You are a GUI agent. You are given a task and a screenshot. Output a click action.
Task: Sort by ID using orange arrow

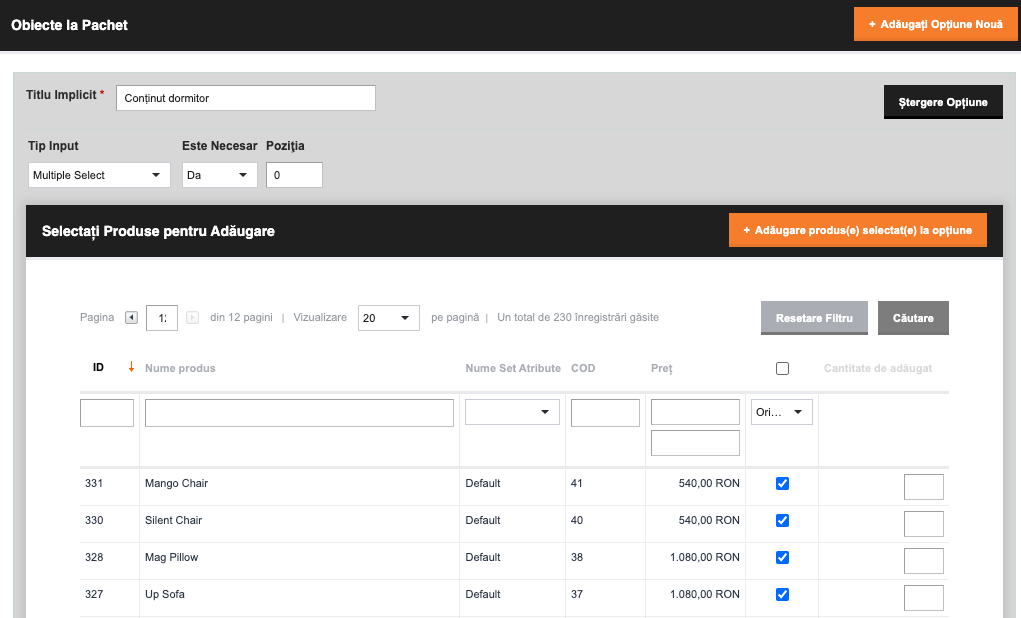[x=131, y=367]
